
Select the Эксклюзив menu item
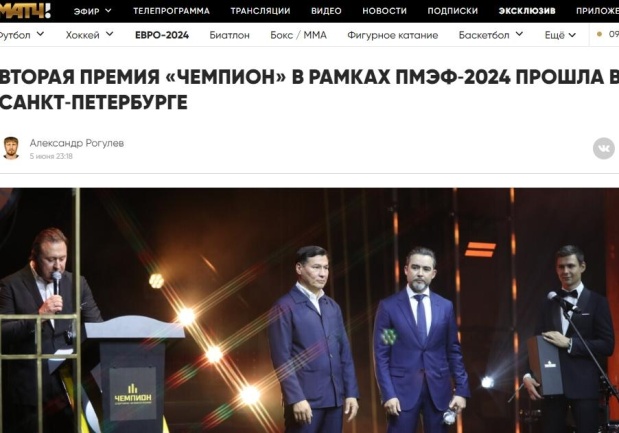coord(527,11)
